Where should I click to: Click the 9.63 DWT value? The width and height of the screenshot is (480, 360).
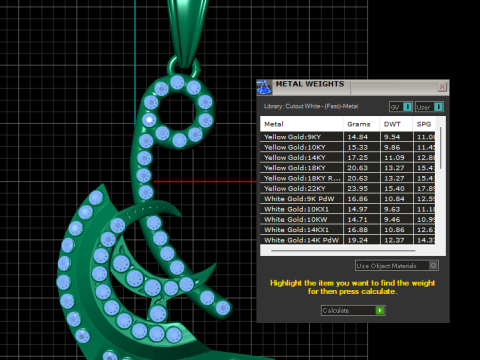point(392,209)
